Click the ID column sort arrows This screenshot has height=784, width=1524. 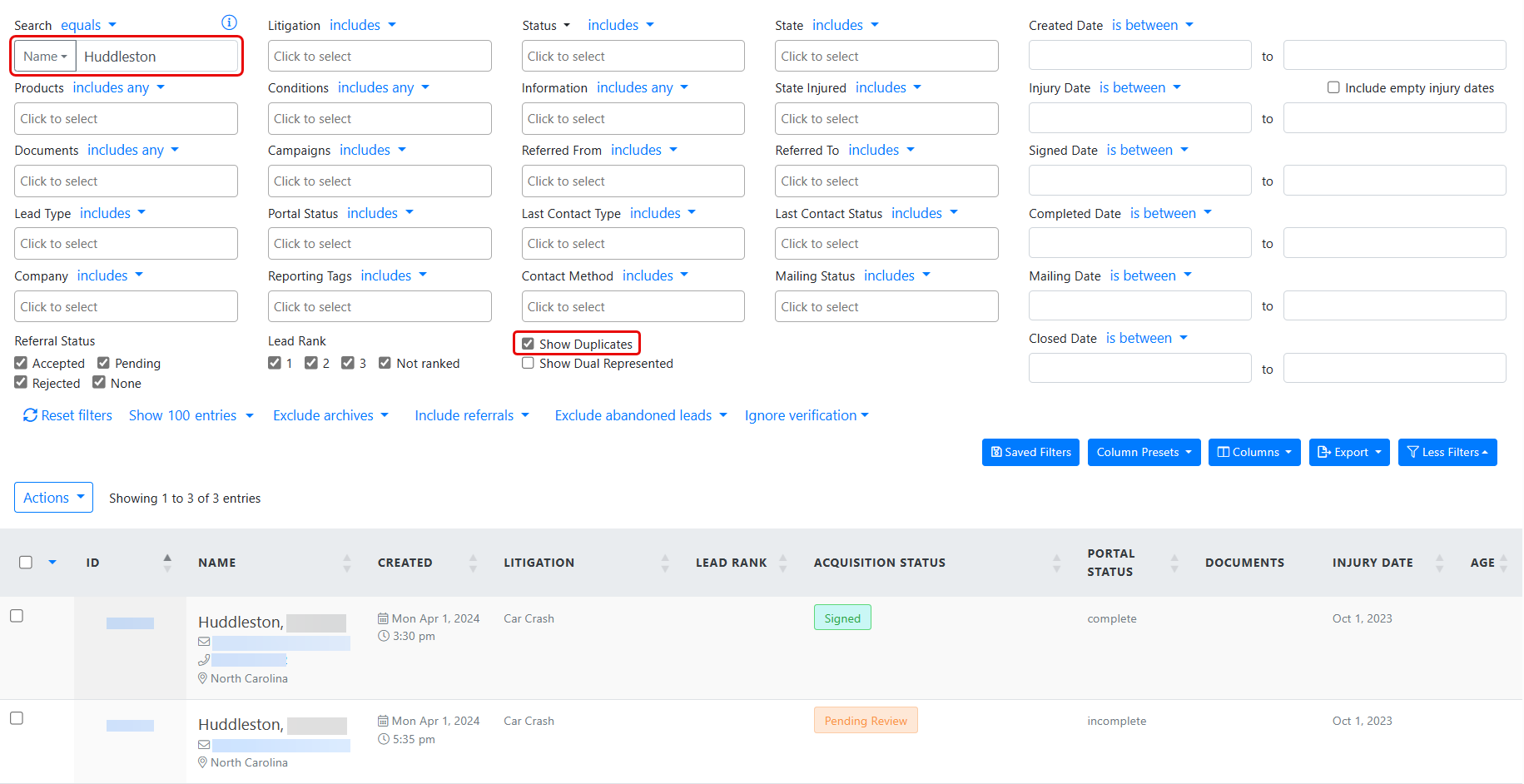coord(167,563)
